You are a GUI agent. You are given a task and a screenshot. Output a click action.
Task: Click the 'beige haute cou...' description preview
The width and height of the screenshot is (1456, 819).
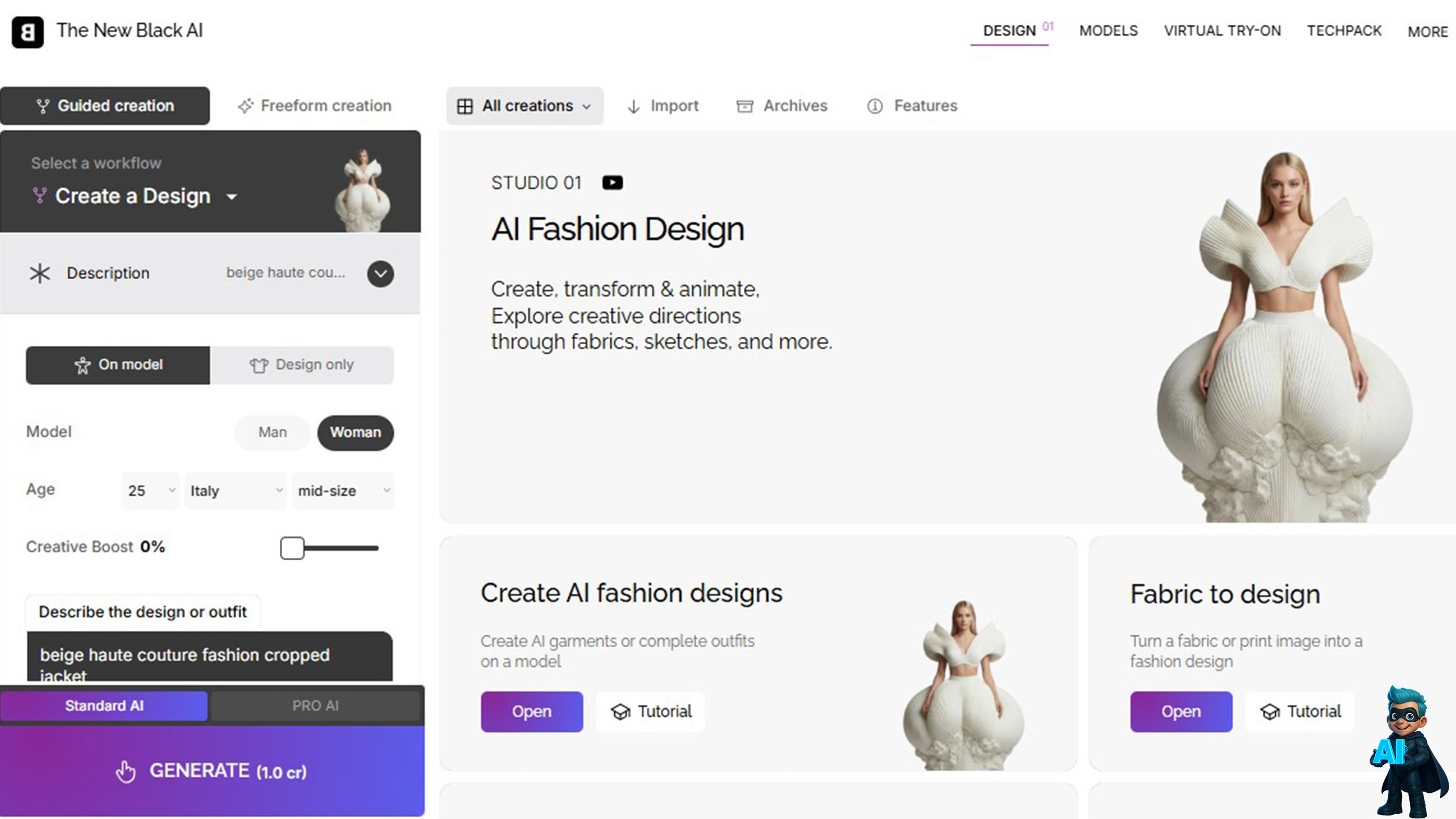tap(286, 273)
